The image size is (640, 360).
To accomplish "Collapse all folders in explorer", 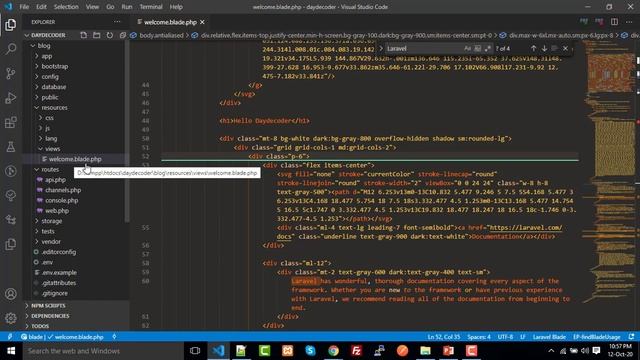I will pyautogui.click(x=122, y=35).
